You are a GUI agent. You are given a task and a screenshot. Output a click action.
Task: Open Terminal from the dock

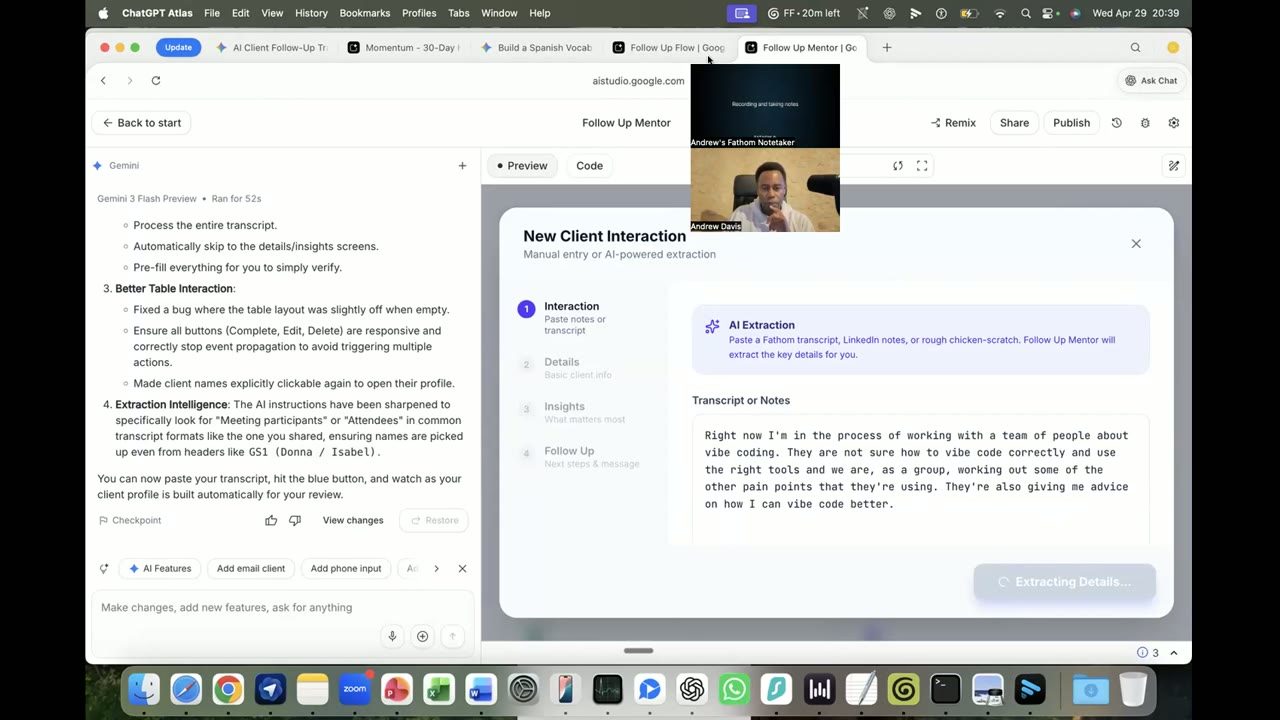(945, 690)
